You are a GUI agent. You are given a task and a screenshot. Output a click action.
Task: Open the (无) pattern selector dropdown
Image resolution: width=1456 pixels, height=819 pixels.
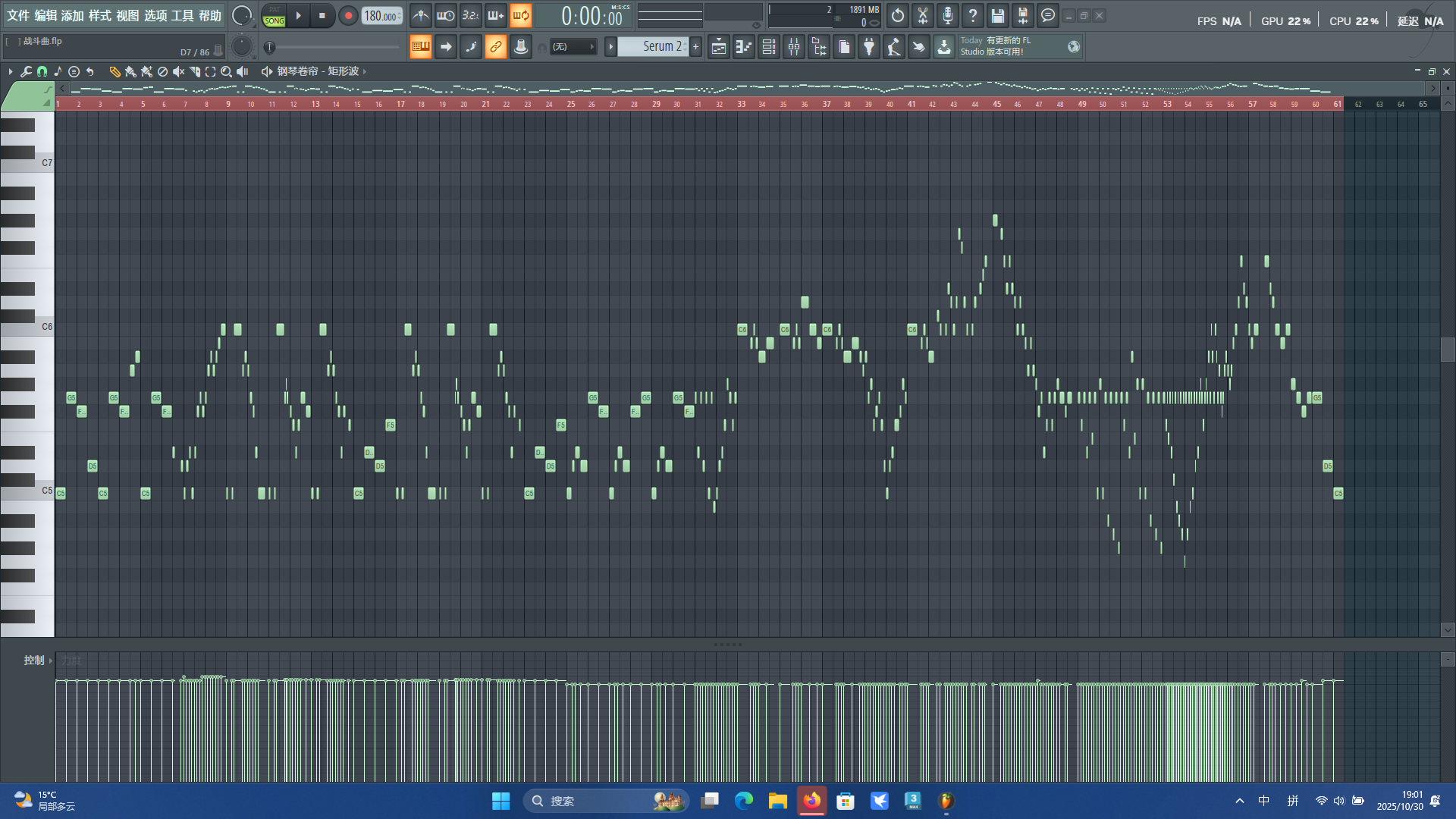[573, 47]
